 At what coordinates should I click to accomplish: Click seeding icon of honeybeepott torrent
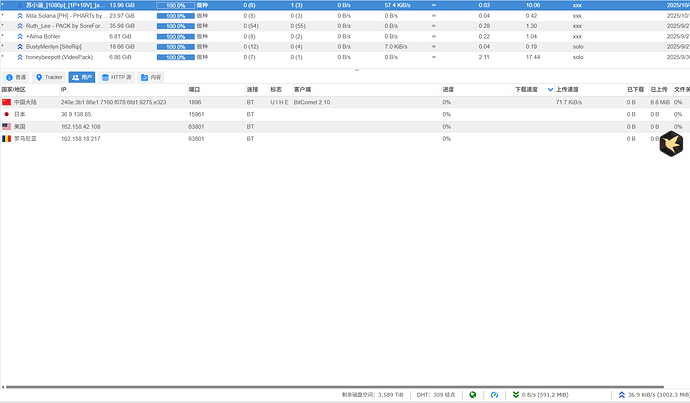pyautogui.click(x=19, y=57)
